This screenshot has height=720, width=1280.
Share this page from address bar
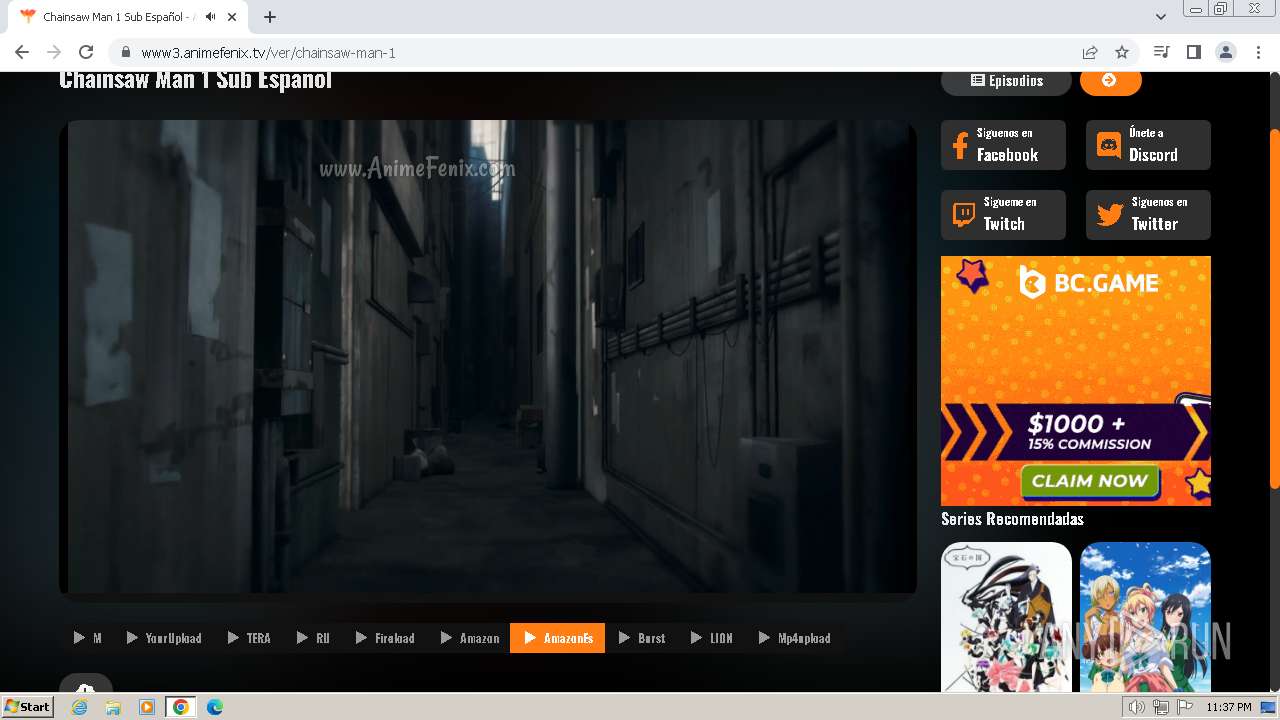(1090, 52)
